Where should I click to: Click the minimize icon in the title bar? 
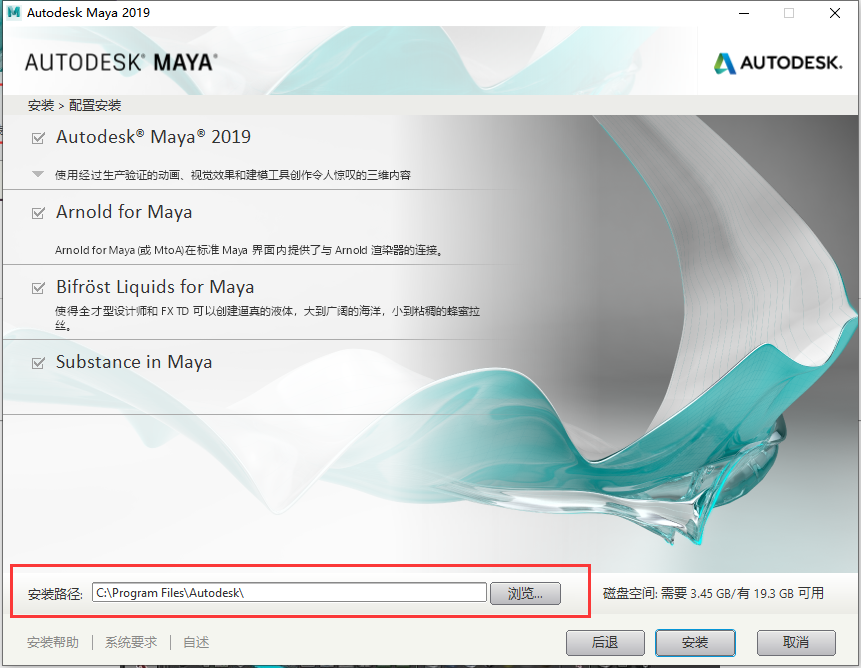point(742,13)
